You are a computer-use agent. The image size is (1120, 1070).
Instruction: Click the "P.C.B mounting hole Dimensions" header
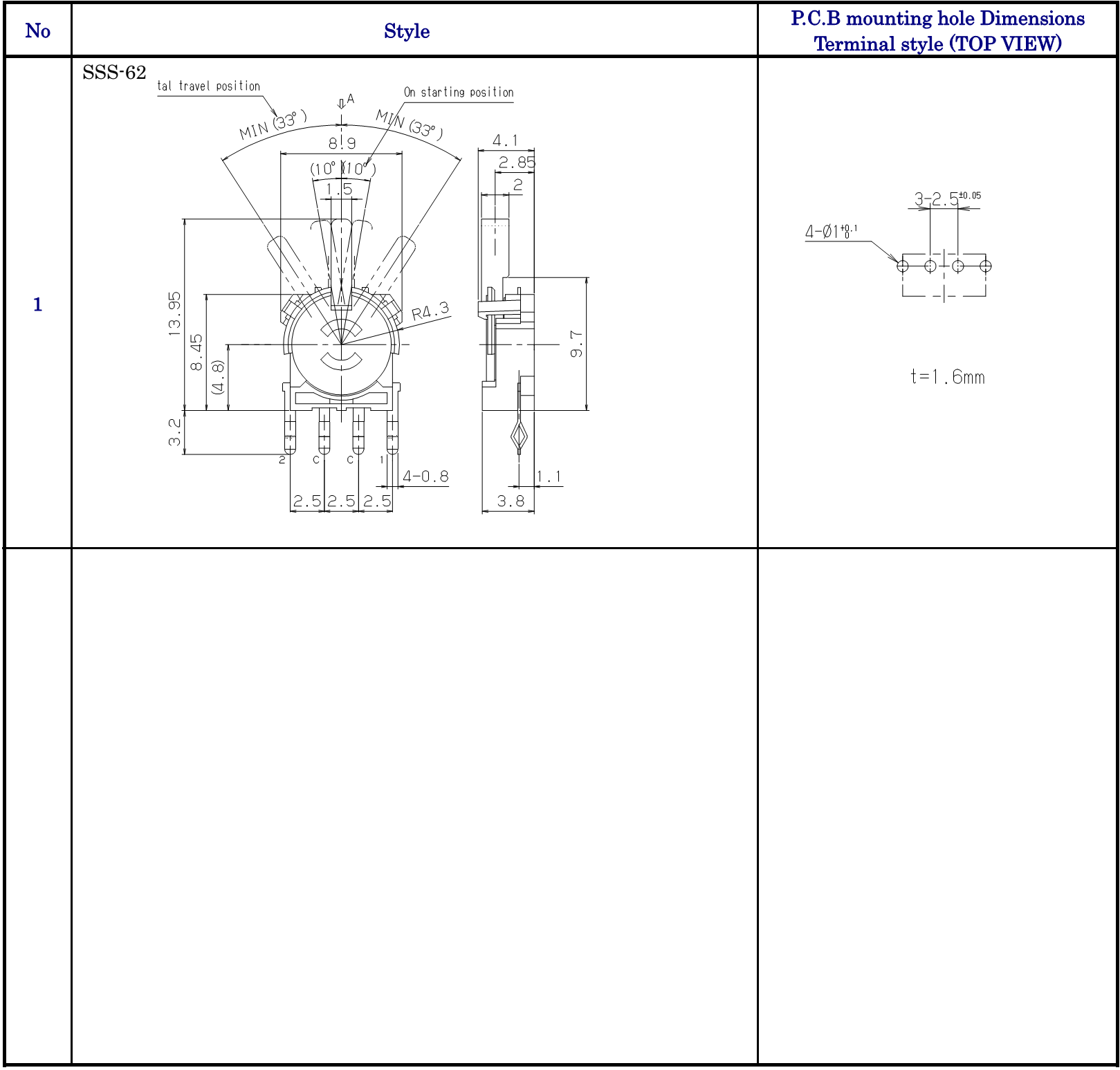tap(937, 19)
